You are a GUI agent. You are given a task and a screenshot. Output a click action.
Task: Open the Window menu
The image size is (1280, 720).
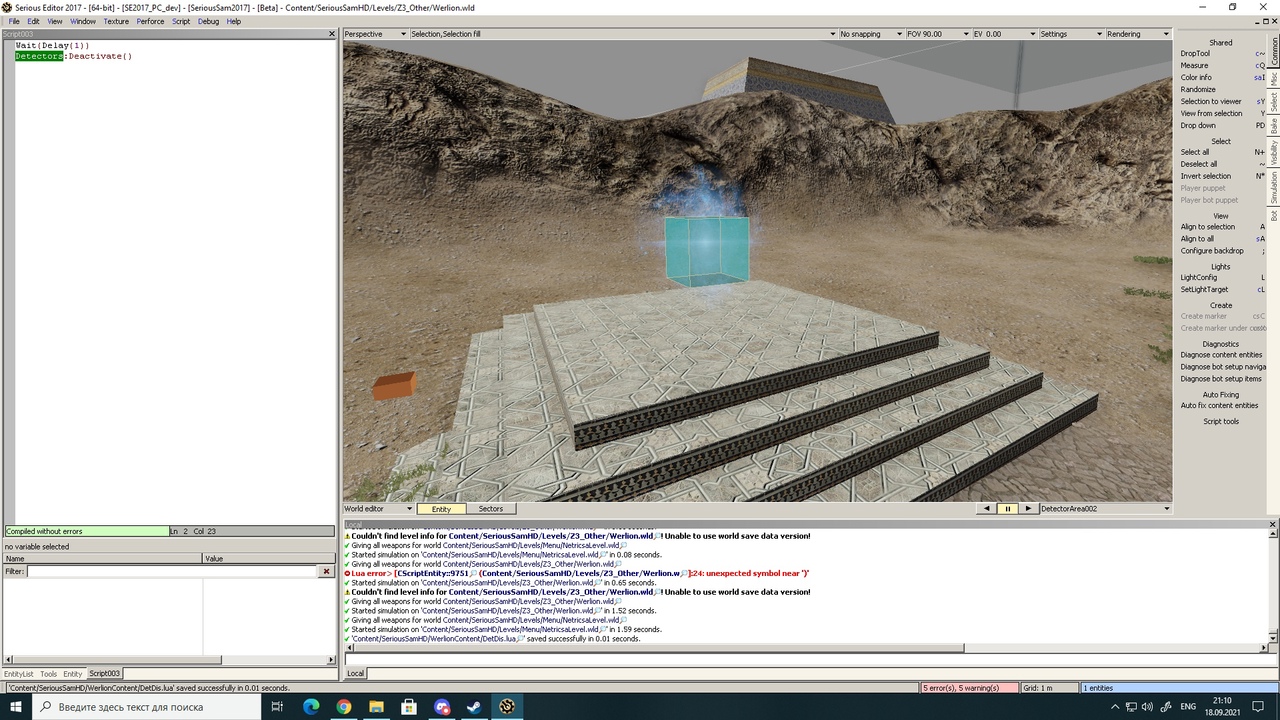pos(83,21)
